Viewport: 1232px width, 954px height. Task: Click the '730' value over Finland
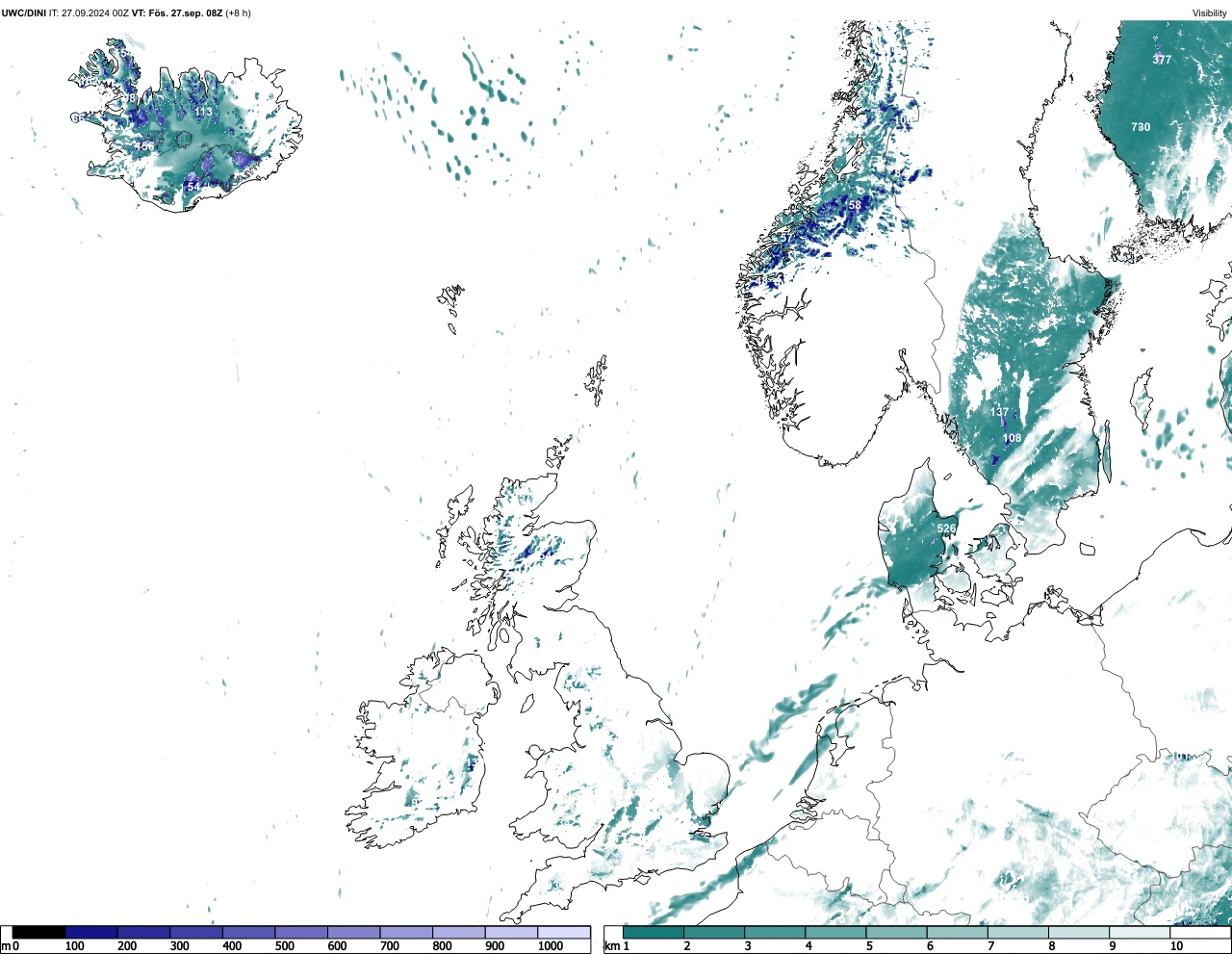pyautogui.click(x=1141, y=127)
